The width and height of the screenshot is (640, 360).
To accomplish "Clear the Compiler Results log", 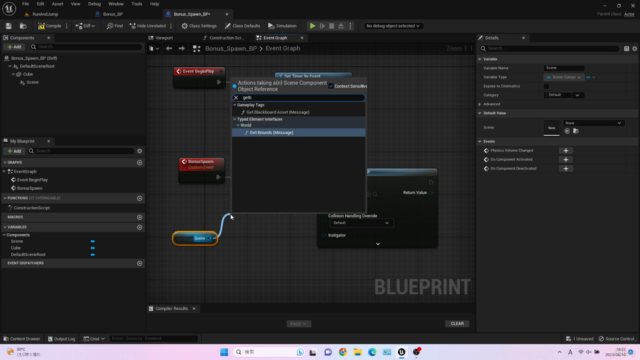I will pos(457,324).
